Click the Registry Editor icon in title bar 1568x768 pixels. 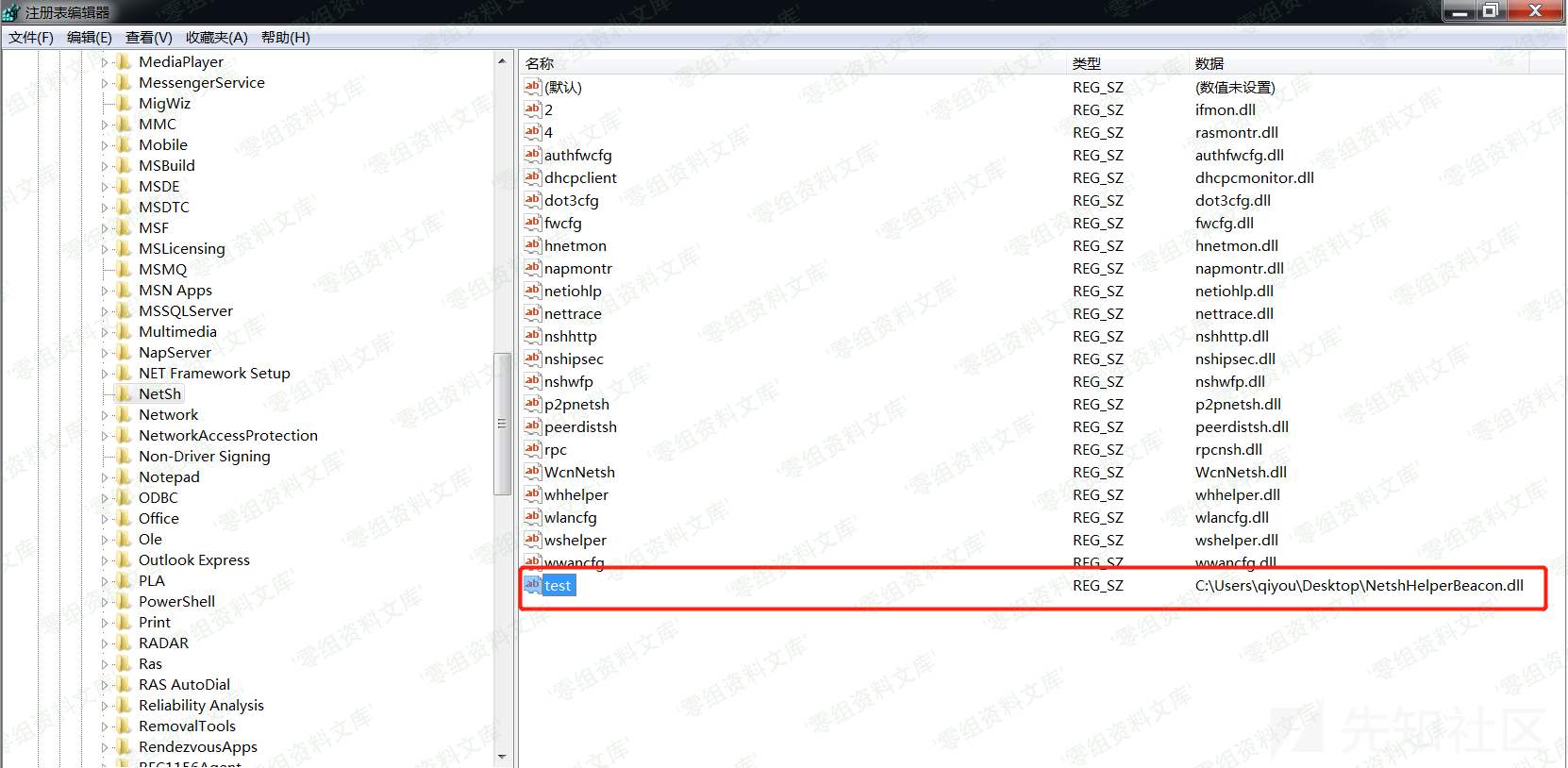pyautogui.click(x=11, y=12)
